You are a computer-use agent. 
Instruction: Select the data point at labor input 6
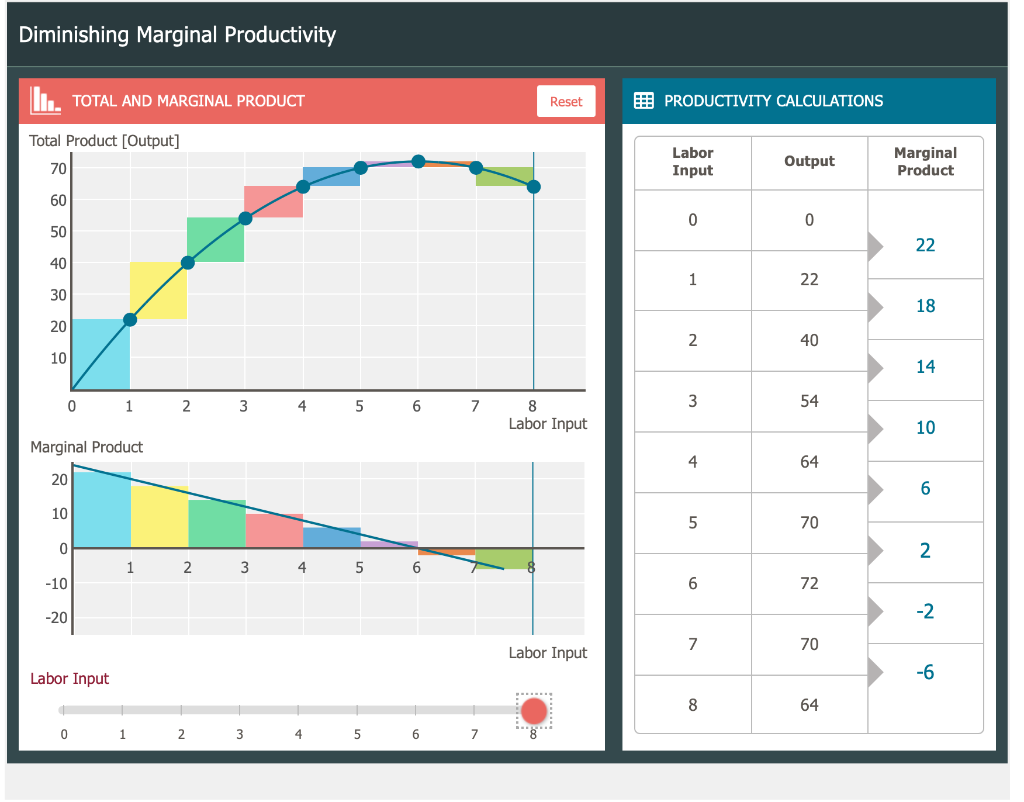tap(417, 159)
